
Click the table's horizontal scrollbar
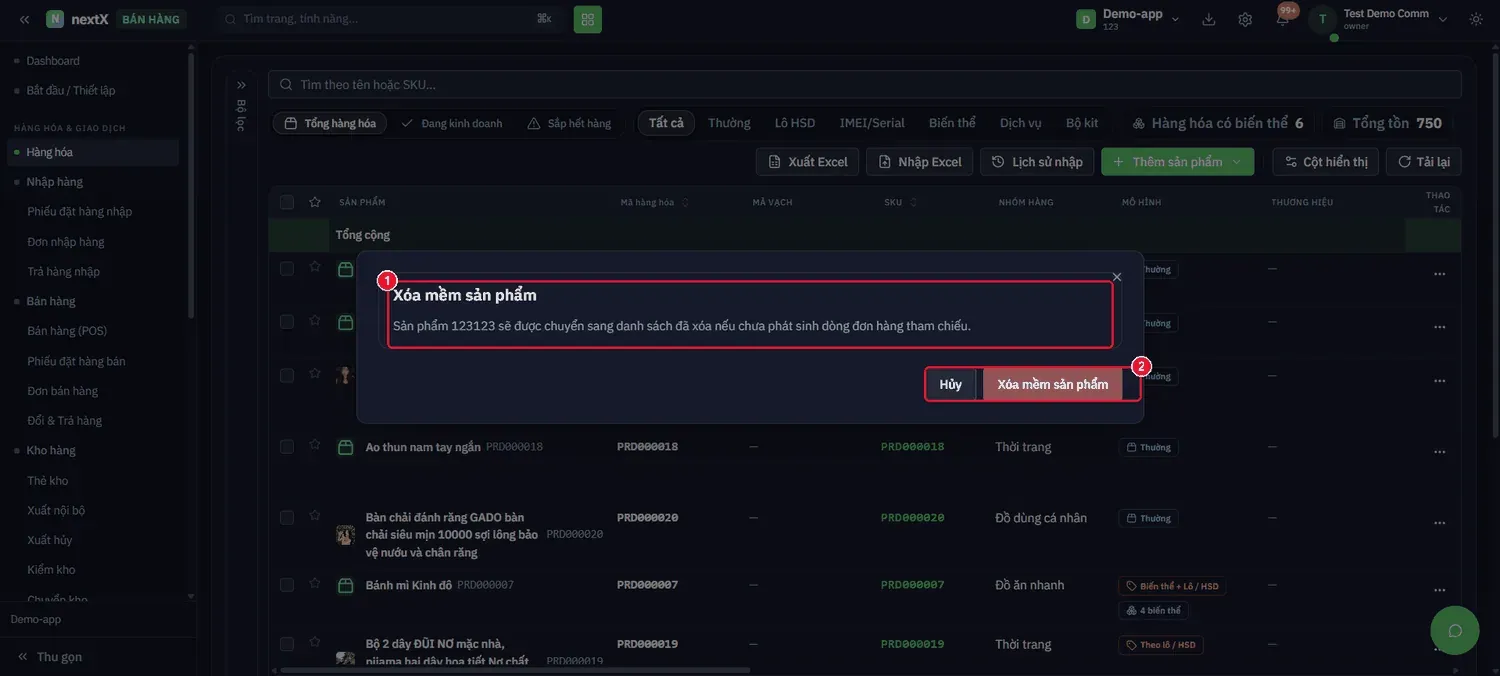click(x=515, y=670)
